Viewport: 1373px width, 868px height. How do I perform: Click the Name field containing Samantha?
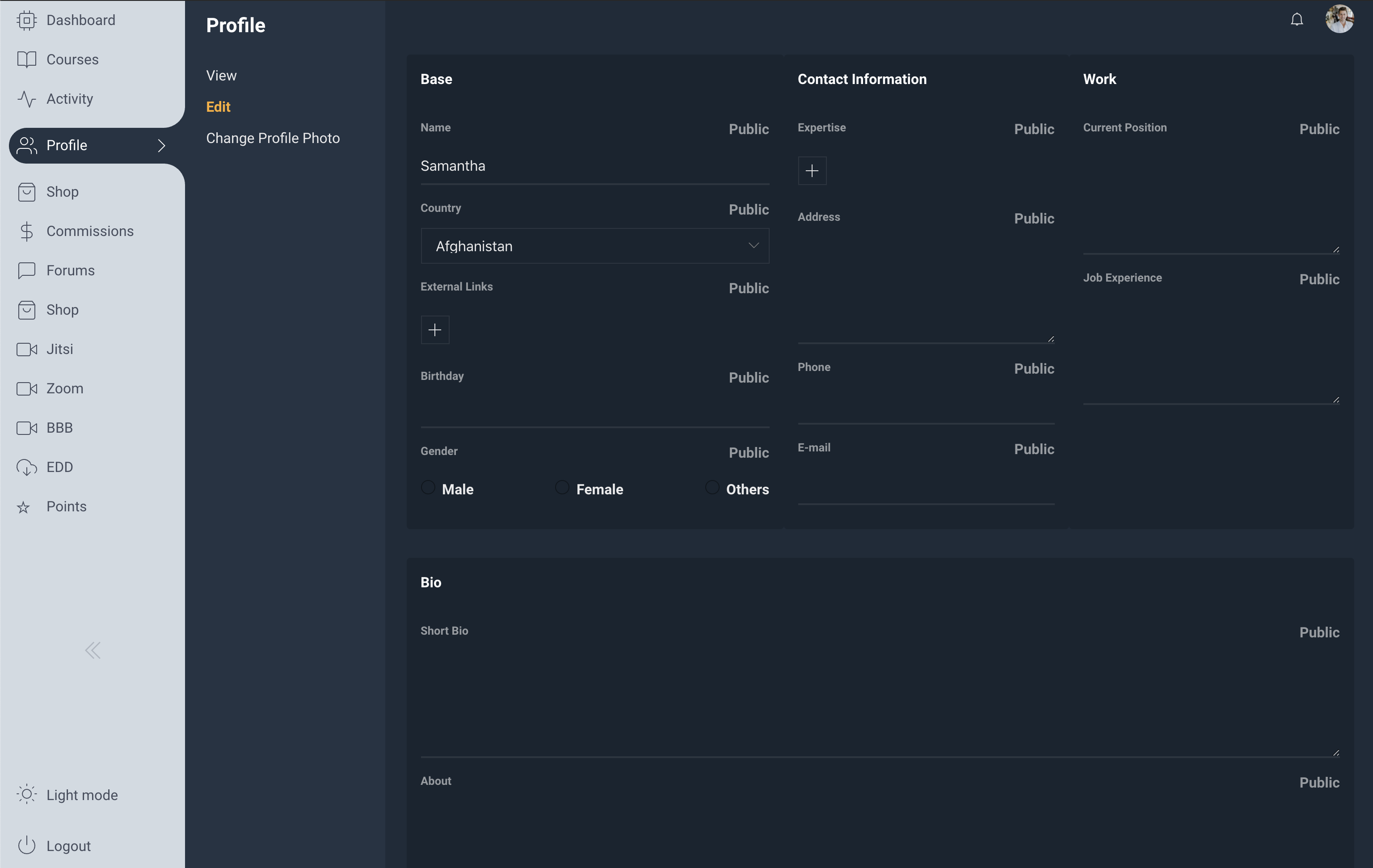point(595,167)
